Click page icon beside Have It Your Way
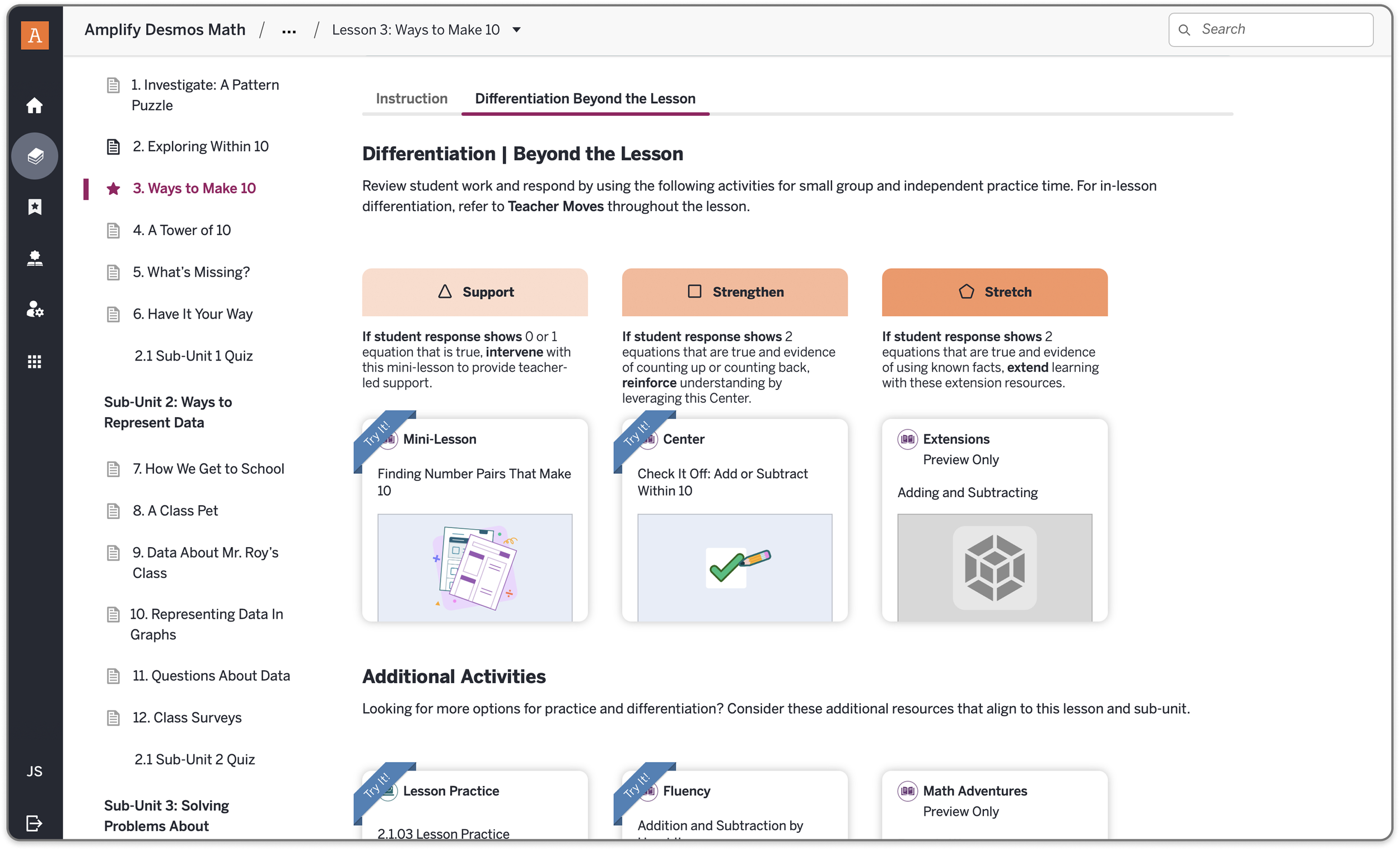Screen dimensions: 1400x850 [x=114, y=314]
